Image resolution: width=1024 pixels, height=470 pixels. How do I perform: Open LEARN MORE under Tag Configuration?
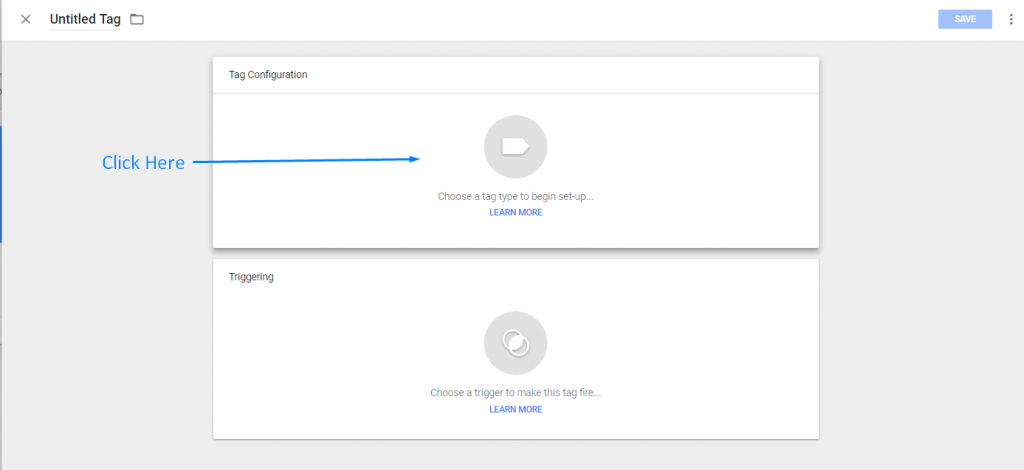pyautogui.click(x=515, y=213)
